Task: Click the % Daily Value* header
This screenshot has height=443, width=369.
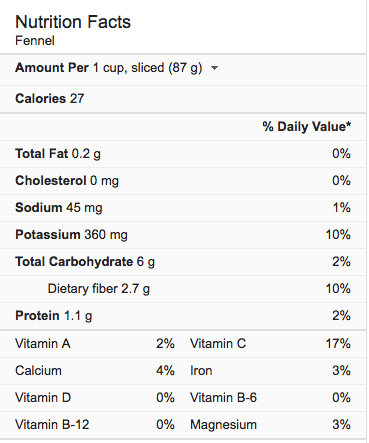Action: click(306, 127)
